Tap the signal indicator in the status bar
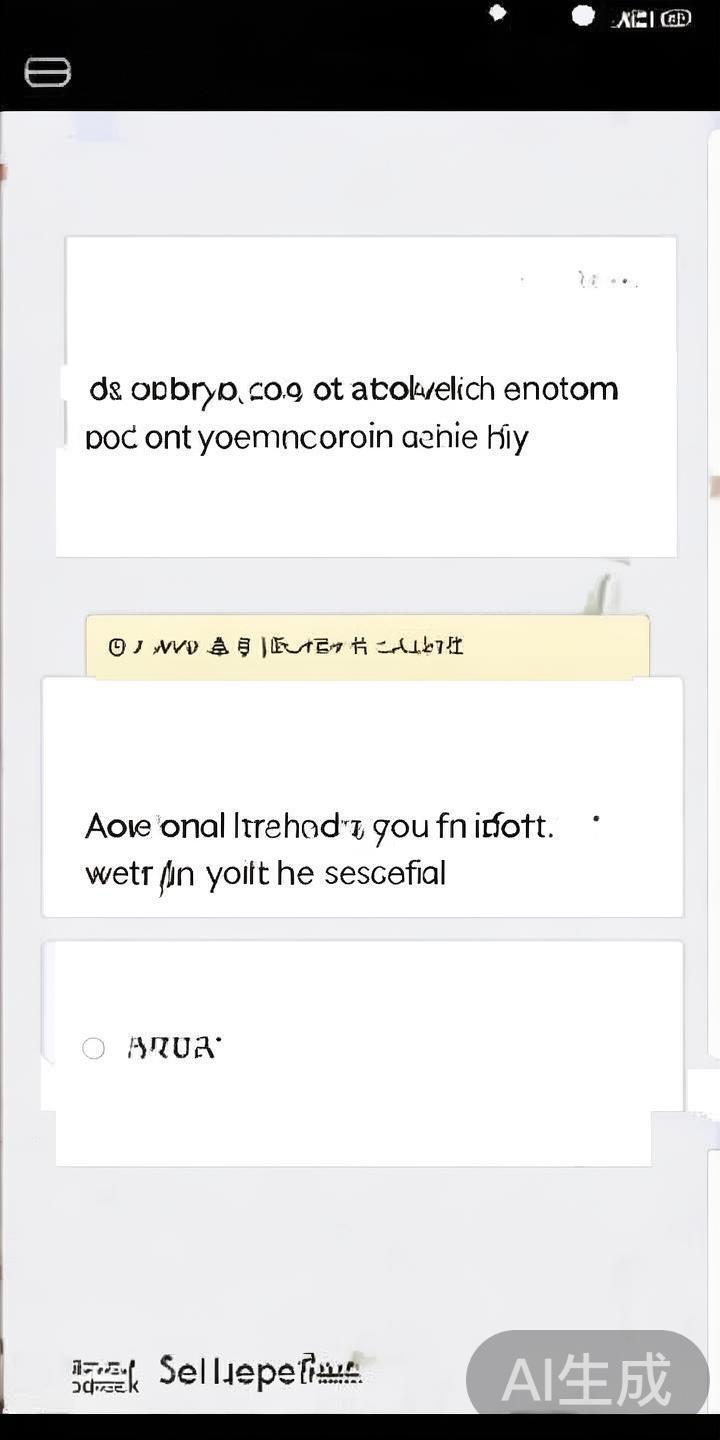 (x=634, y=18)
